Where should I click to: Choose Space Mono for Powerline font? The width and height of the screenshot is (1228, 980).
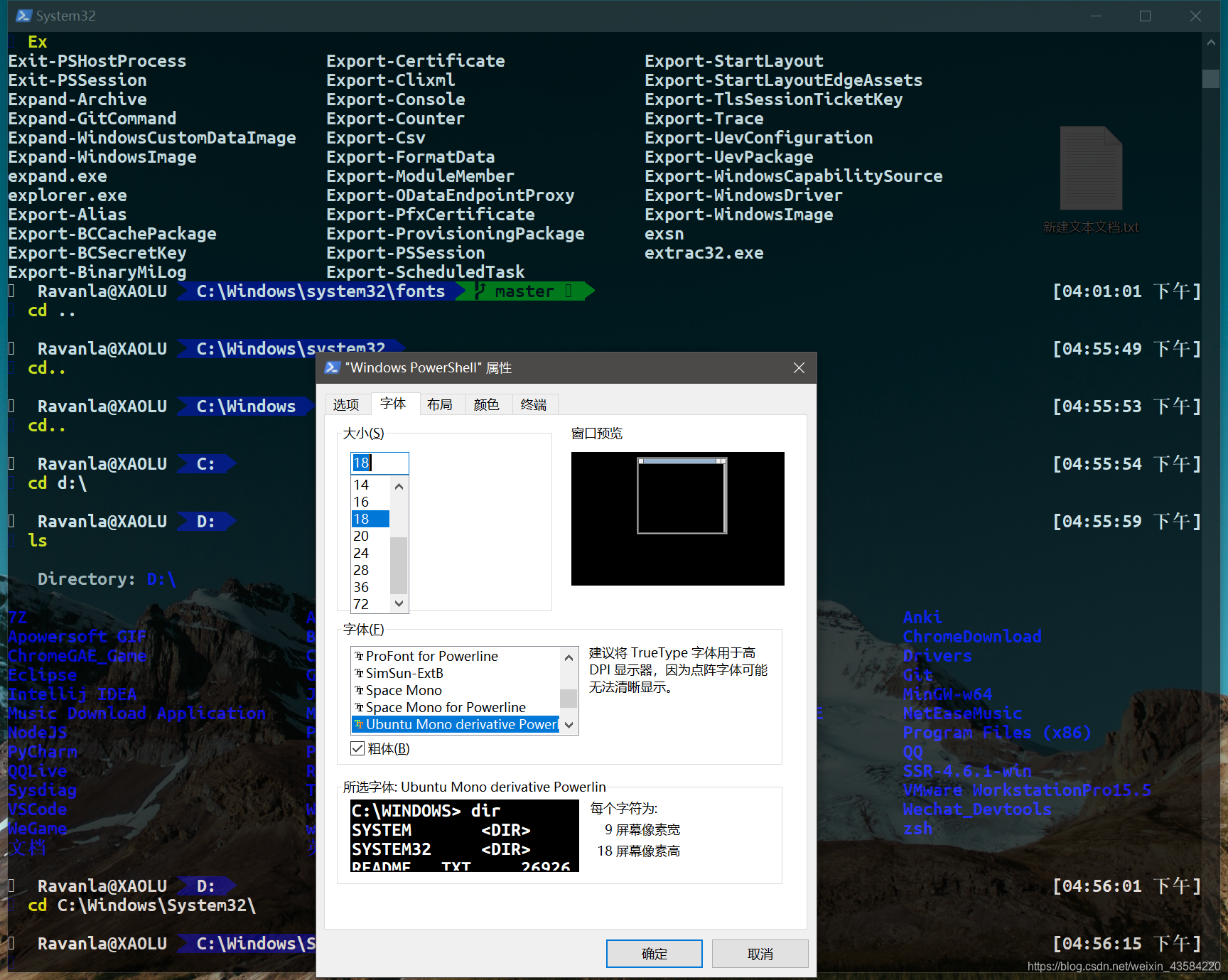455,707
